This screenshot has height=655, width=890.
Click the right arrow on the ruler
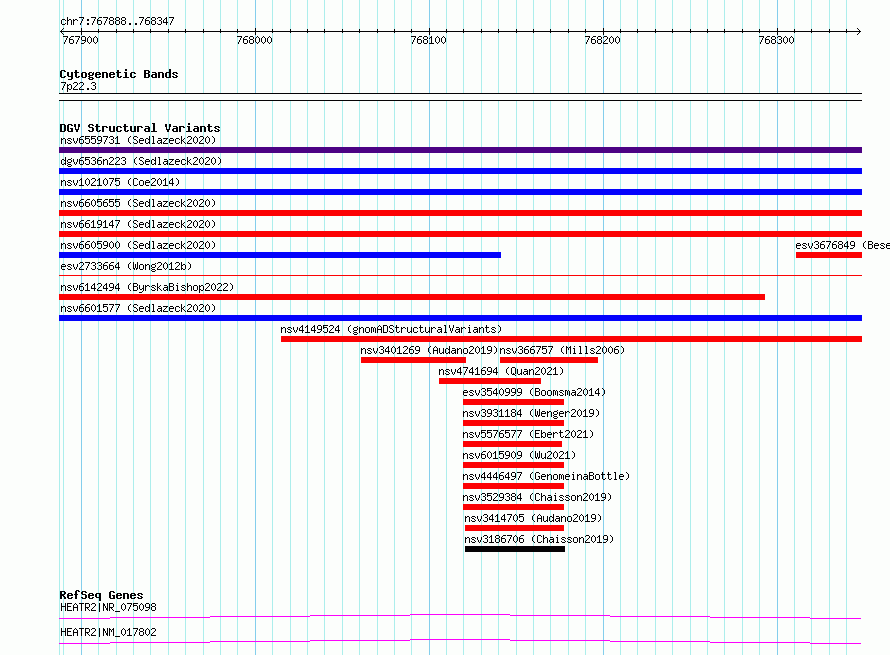(x=858, y=31)
